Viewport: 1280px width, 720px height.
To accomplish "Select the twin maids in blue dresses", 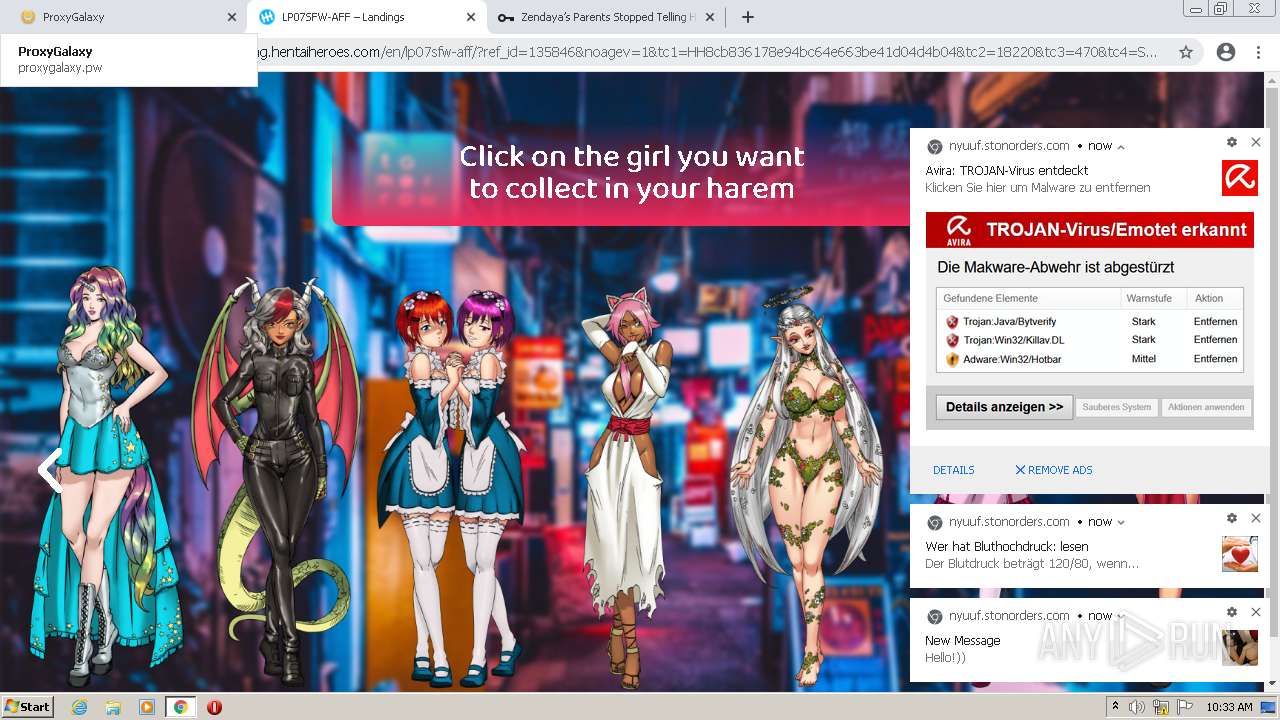I will coord(452,487).
